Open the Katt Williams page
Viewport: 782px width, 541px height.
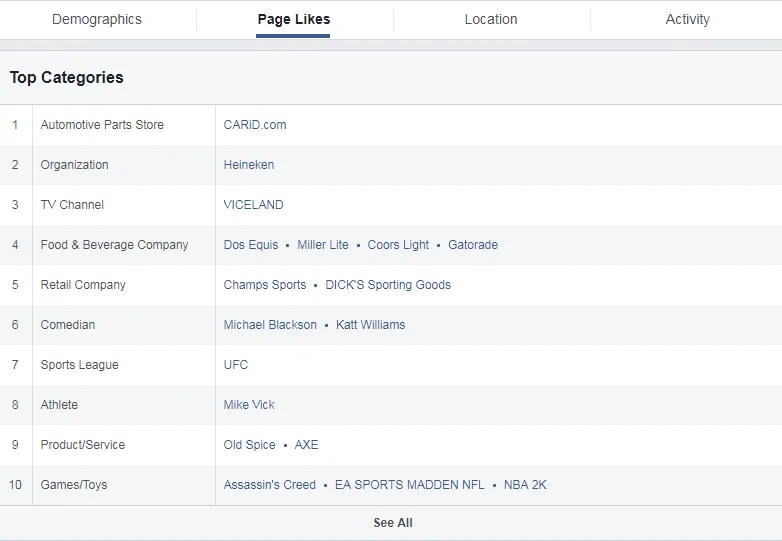click(x=370, y=325)
